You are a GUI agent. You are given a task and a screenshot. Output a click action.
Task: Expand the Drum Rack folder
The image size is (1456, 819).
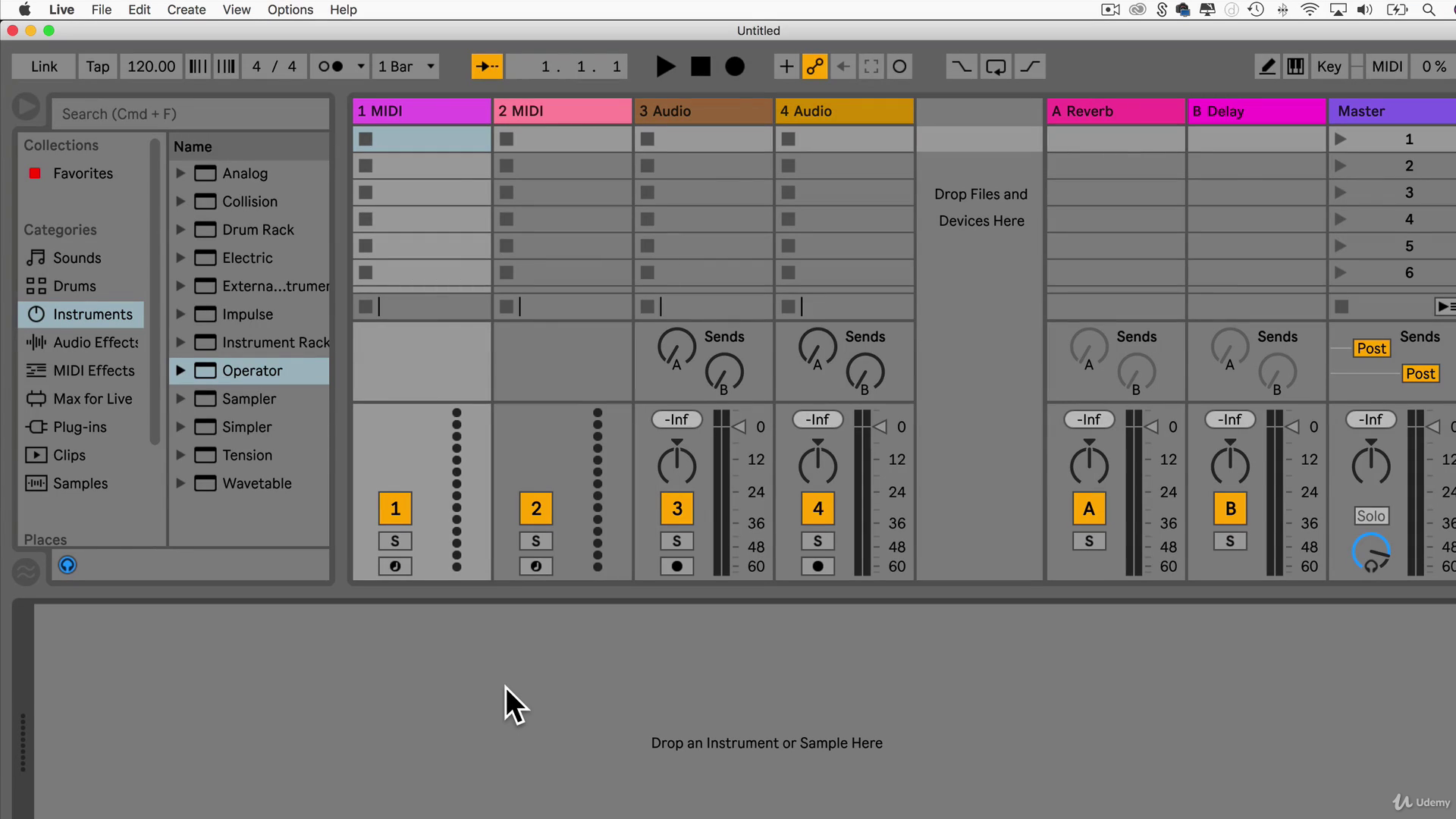[x=180, y=229]
